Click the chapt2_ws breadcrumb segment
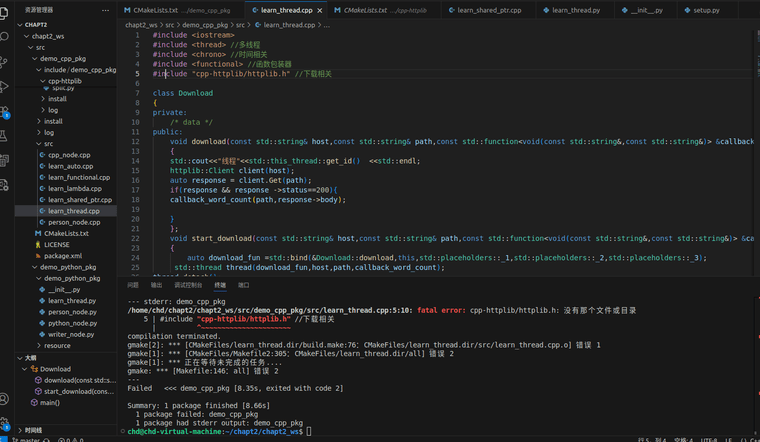 click(141, 25)
